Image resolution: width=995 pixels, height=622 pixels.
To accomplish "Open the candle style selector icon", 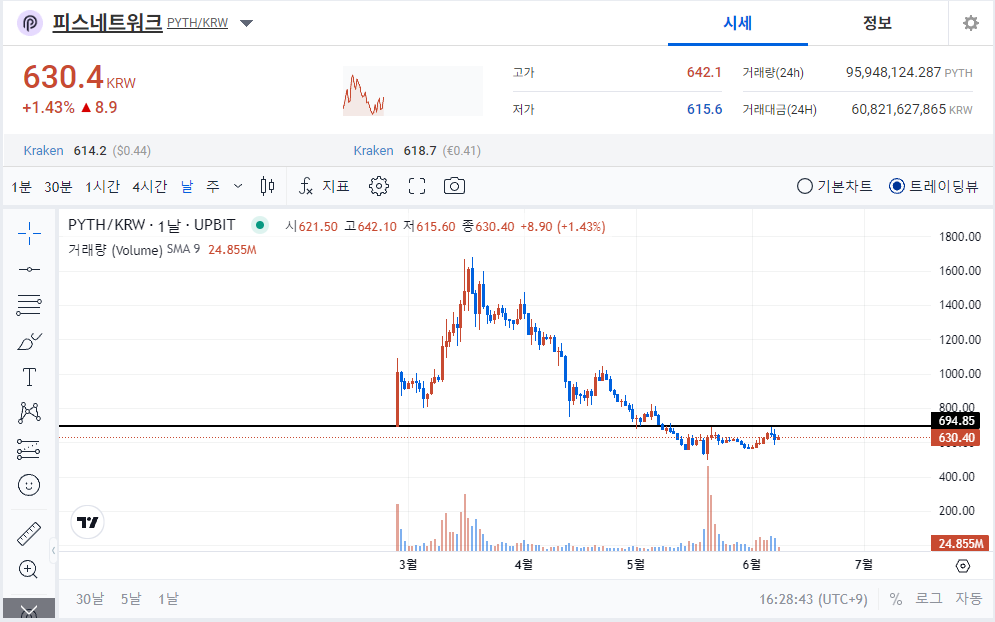I will click(267, 185).
